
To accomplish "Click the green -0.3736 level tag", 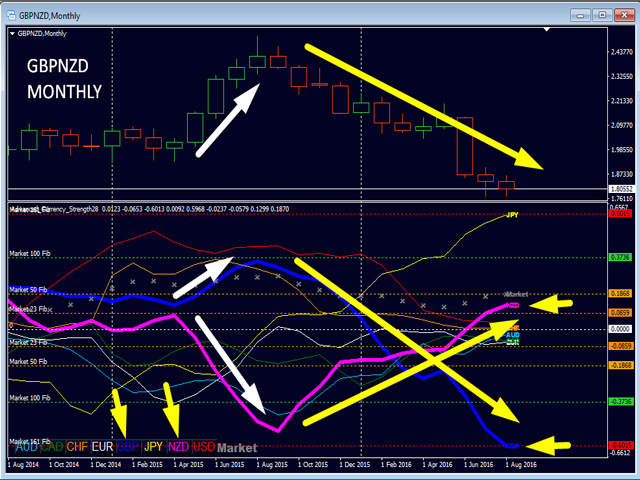I will point(620,402).
